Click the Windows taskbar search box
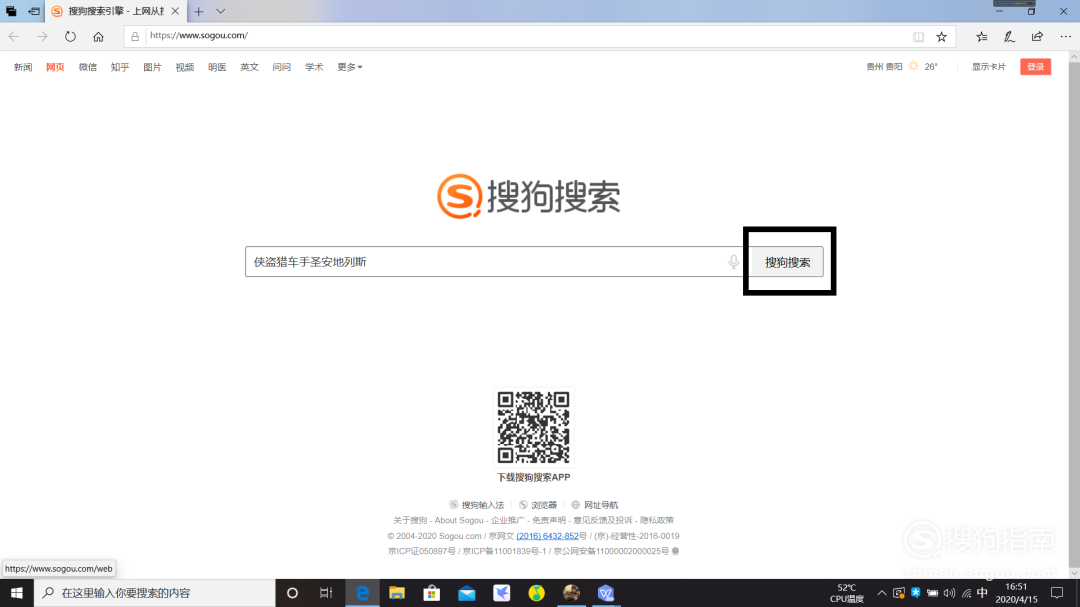 154,593
